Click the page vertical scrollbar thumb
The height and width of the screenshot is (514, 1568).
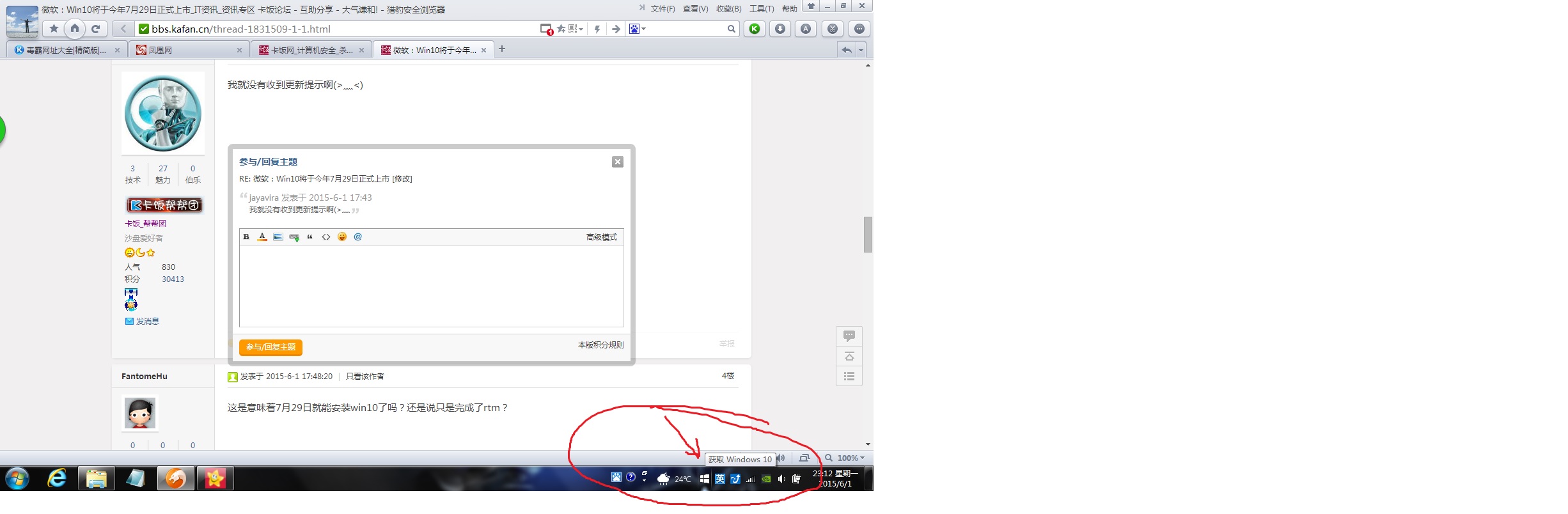868,235
